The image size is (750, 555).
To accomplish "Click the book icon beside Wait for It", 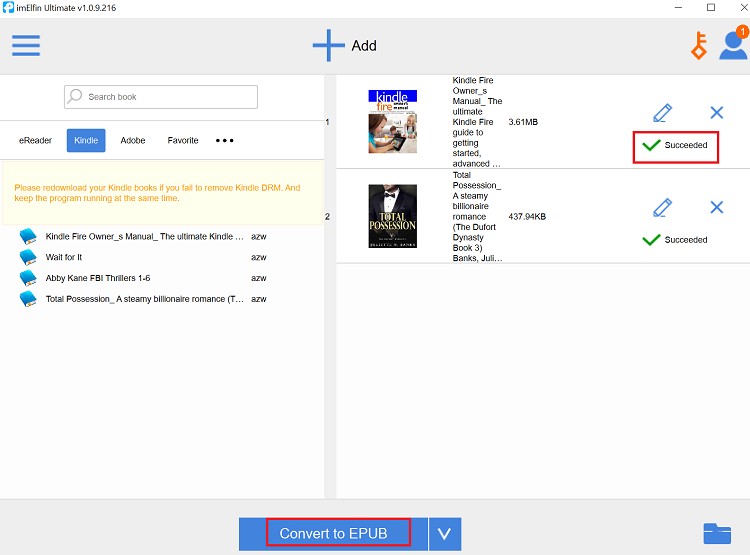I will [28, 257].
